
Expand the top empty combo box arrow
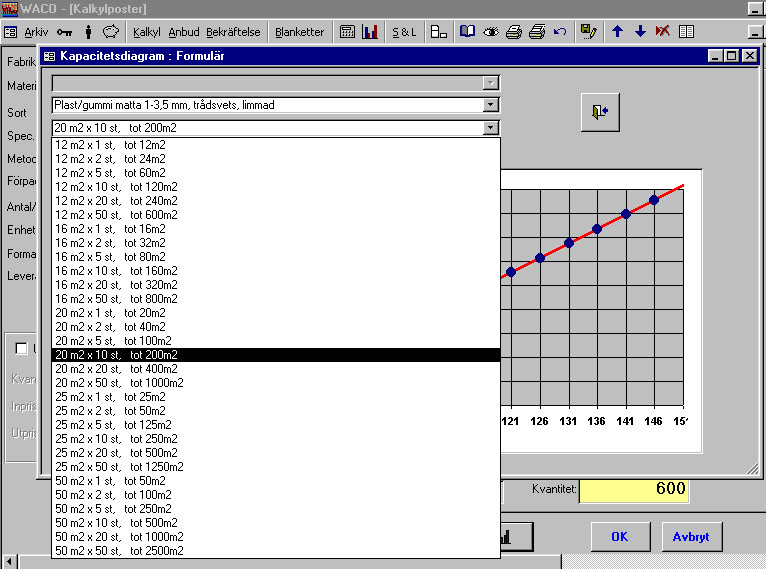pyautogui.click(x=490, y=83)
